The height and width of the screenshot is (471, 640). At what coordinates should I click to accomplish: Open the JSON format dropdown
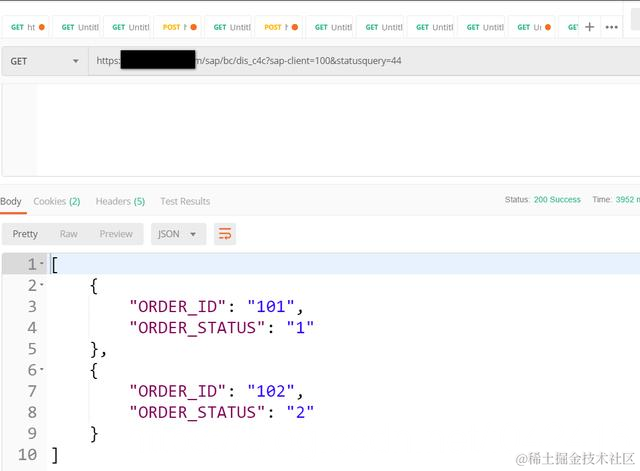click(178, 234)
